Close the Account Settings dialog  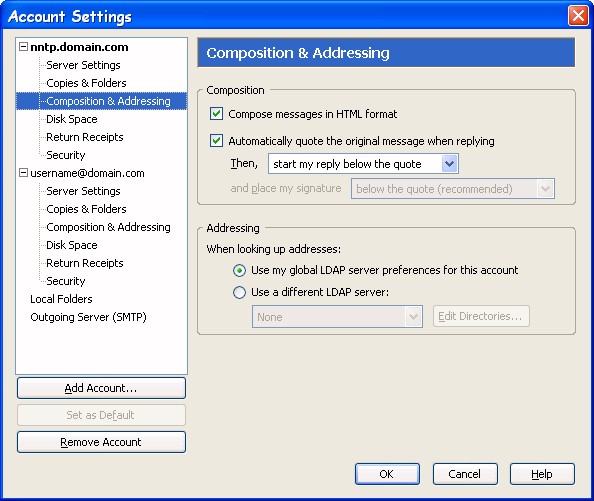click(578, 16)
